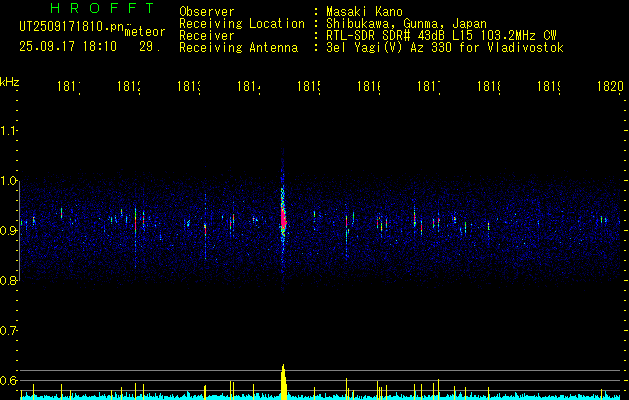Click the 1820 time axis label
Viewport: 629px width, 400px height.
[x=610, y=86]
